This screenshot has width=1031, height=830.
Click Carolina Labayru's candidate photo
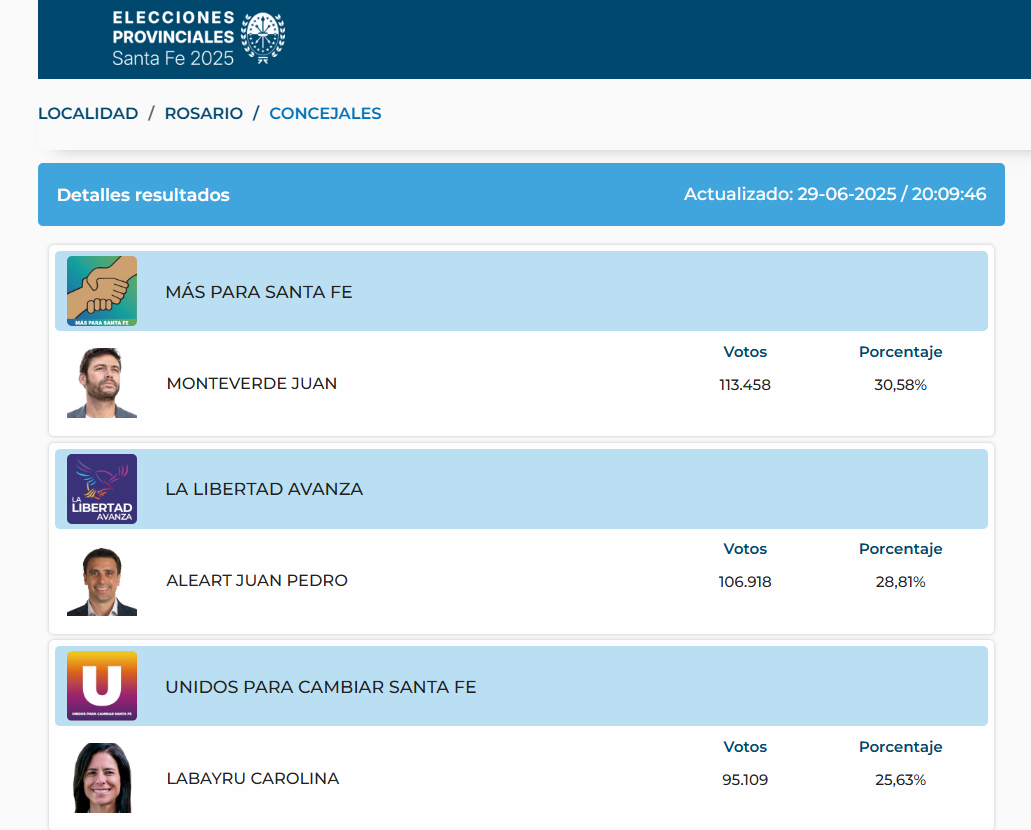pos(102,778)
